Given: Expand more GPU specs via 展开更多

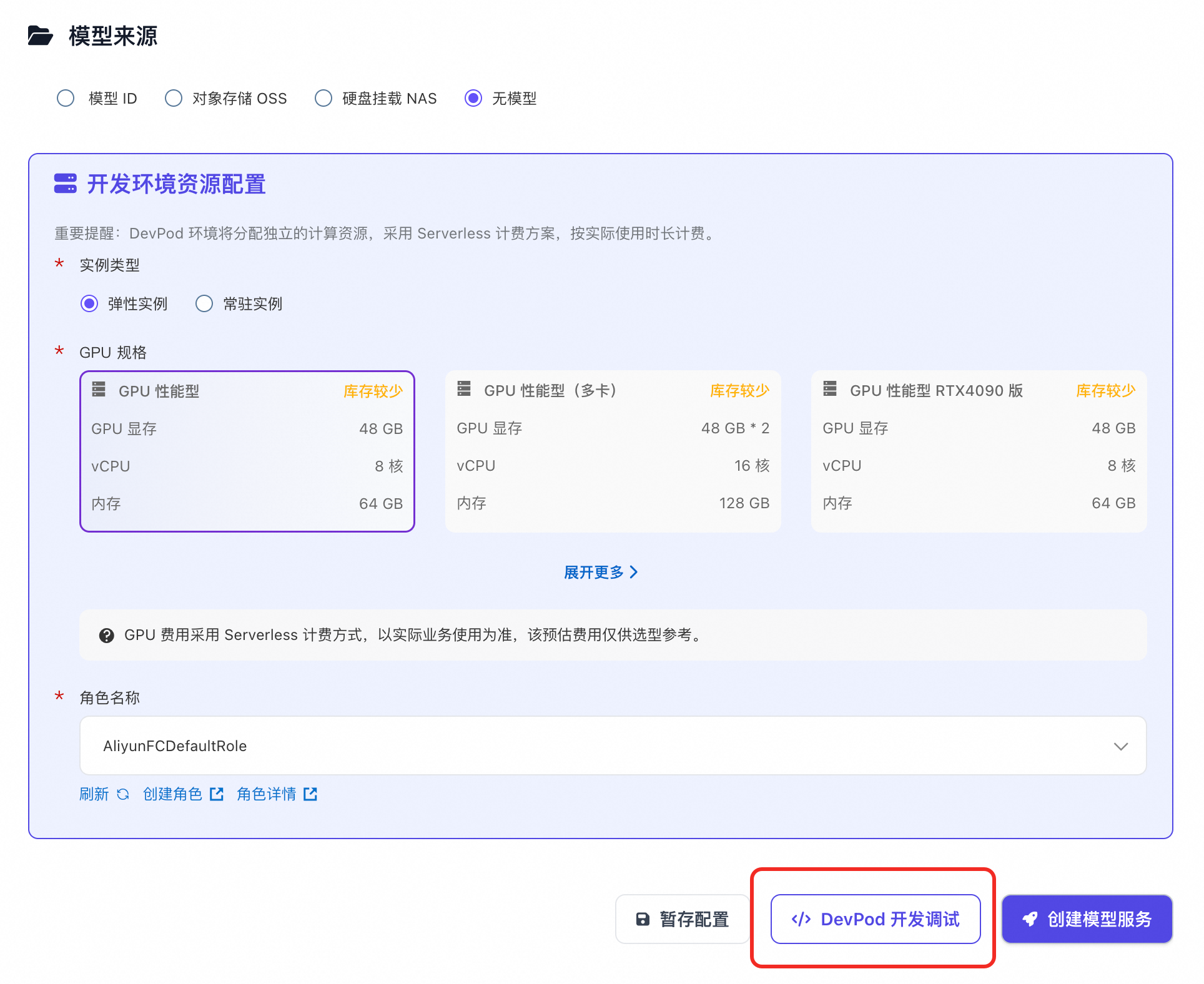Looking at the screenshot, I should click(600, 572).
